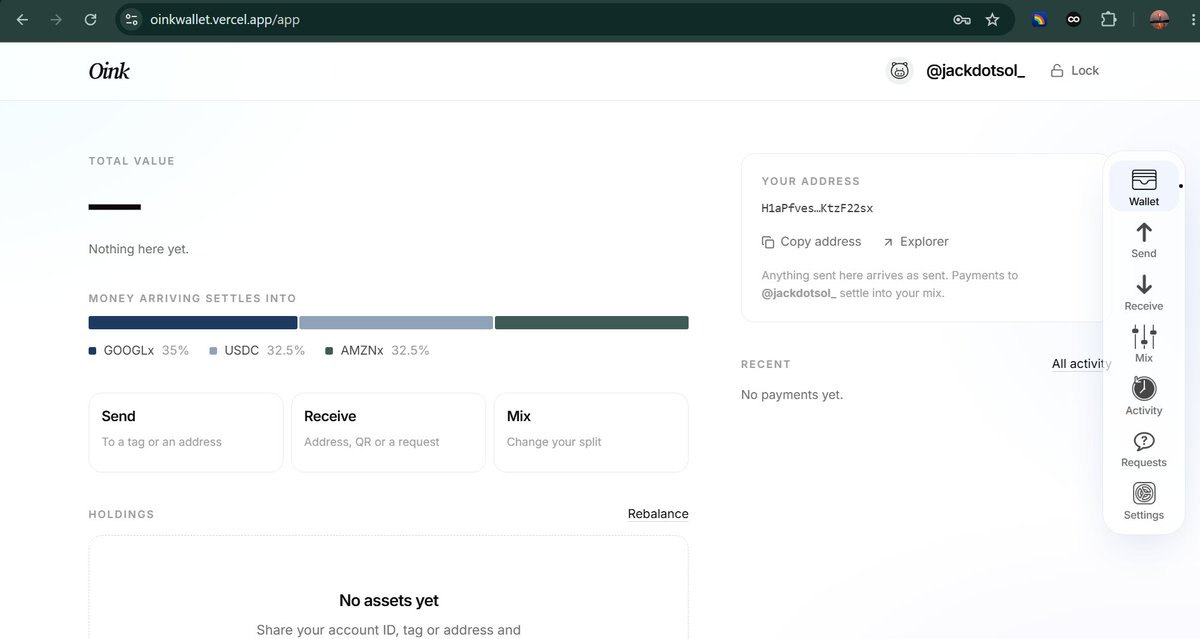
Task: Click the 'No assets yet' heading
Action: coord(389,601)
